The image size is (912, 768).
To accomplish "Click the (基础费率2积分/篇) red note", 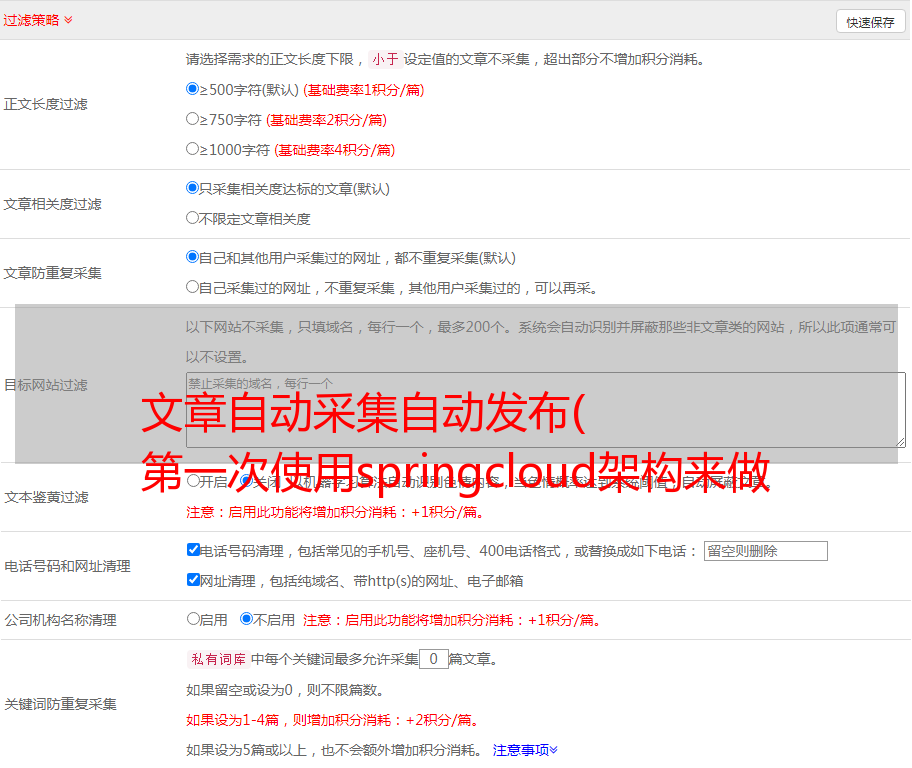I will [326, 120].
